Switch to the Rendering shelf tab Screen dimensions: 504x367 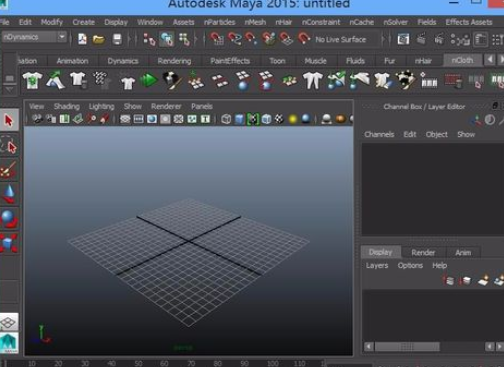pos(174,61)
